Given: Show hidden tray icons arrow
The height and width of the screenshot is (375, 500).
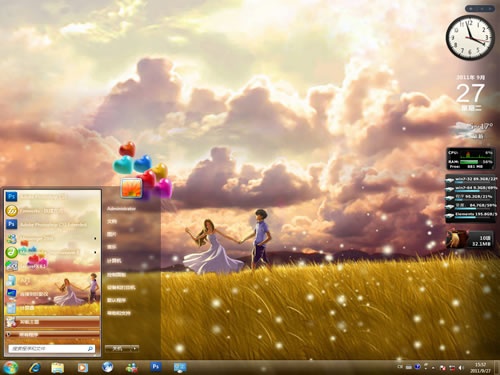Looking at the screenshot, I should tap(433, 368).
